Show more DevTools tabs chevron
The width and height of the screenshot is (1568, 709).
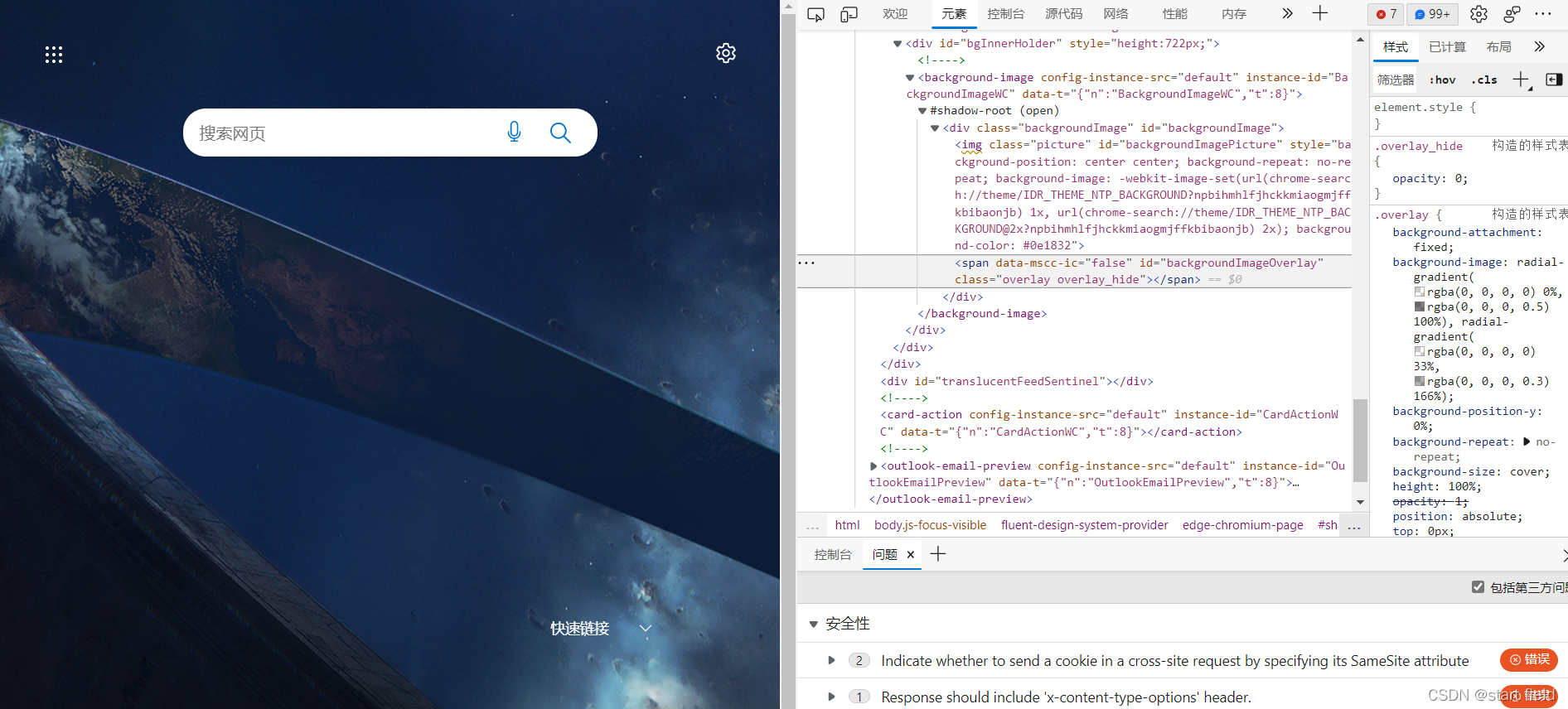(x=1287, y=13)
